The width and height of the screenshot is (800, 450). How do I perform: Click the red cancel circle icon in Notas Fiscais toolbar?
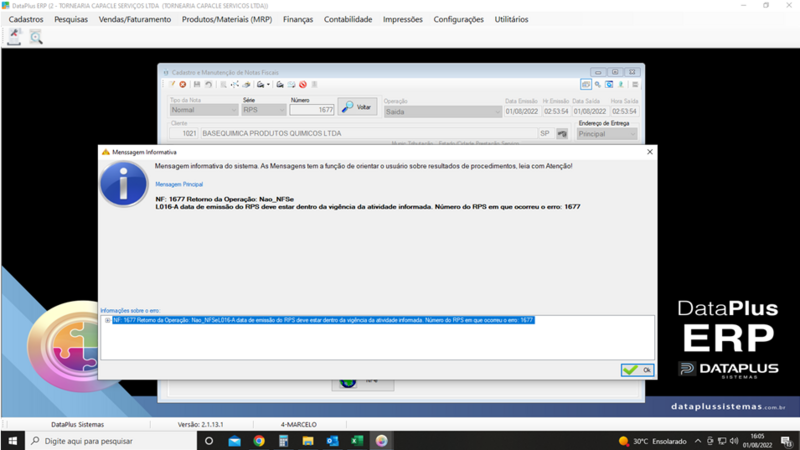pos(183,85)
